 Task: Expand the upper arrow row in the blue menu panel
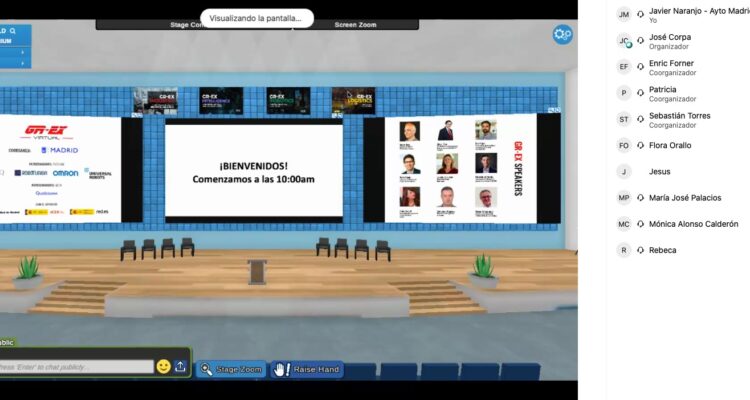point(15,52)
